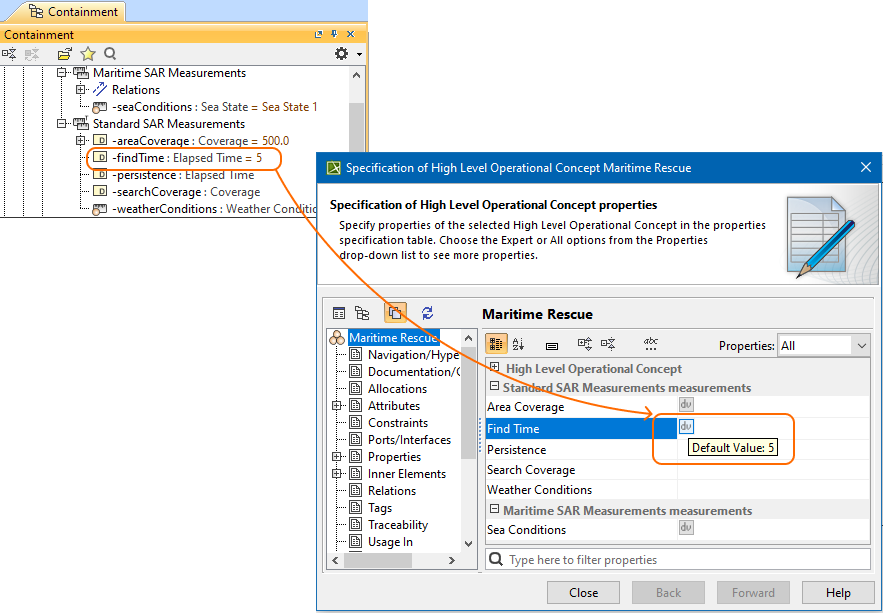883x613 pixels.
Task: Click the expand all icon in Containment toolbar
Action: pos(9,53)
